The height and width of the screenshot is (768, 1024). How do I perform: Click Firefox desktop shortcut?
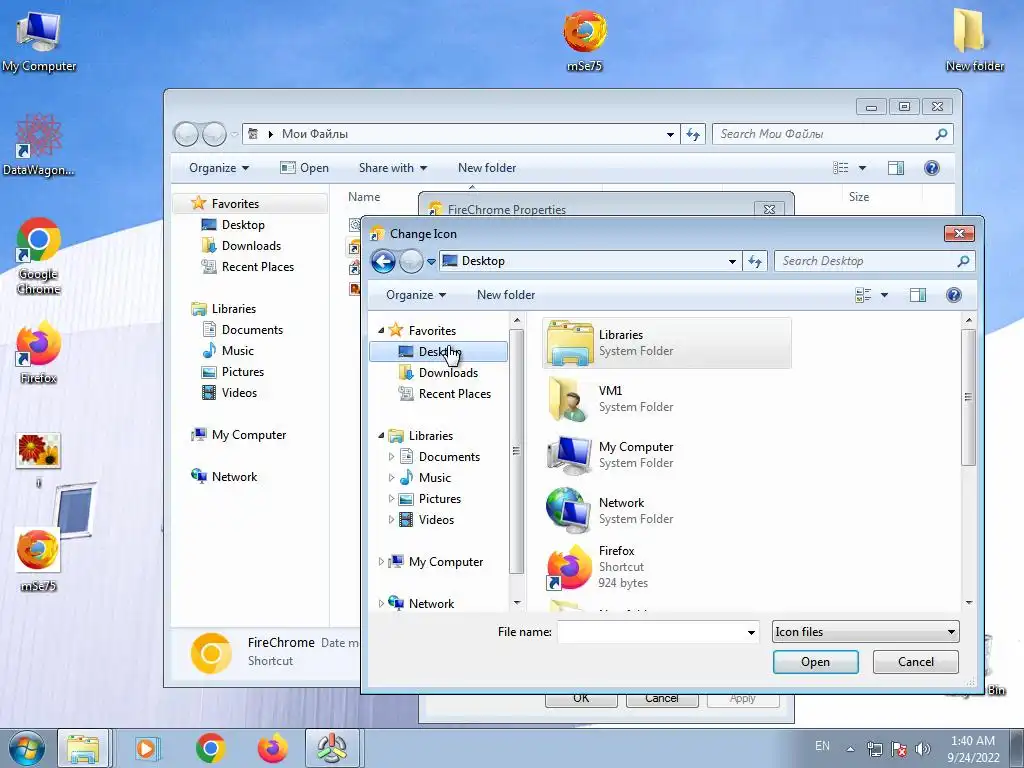(39, 351)
